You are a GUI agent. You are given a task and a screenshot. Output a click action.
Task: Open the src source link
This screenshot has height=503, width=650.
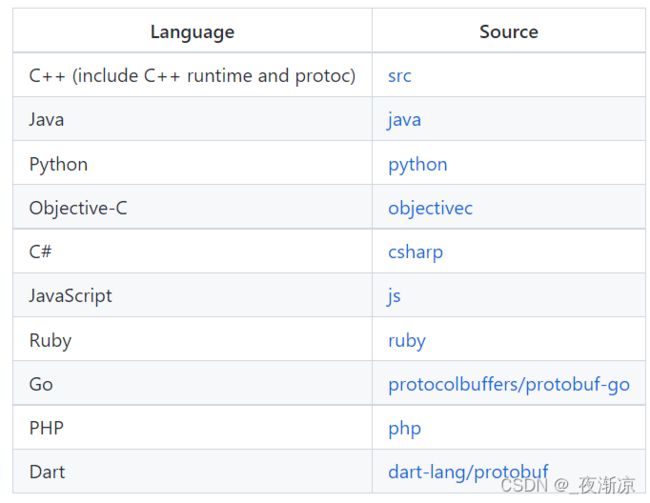399,76
